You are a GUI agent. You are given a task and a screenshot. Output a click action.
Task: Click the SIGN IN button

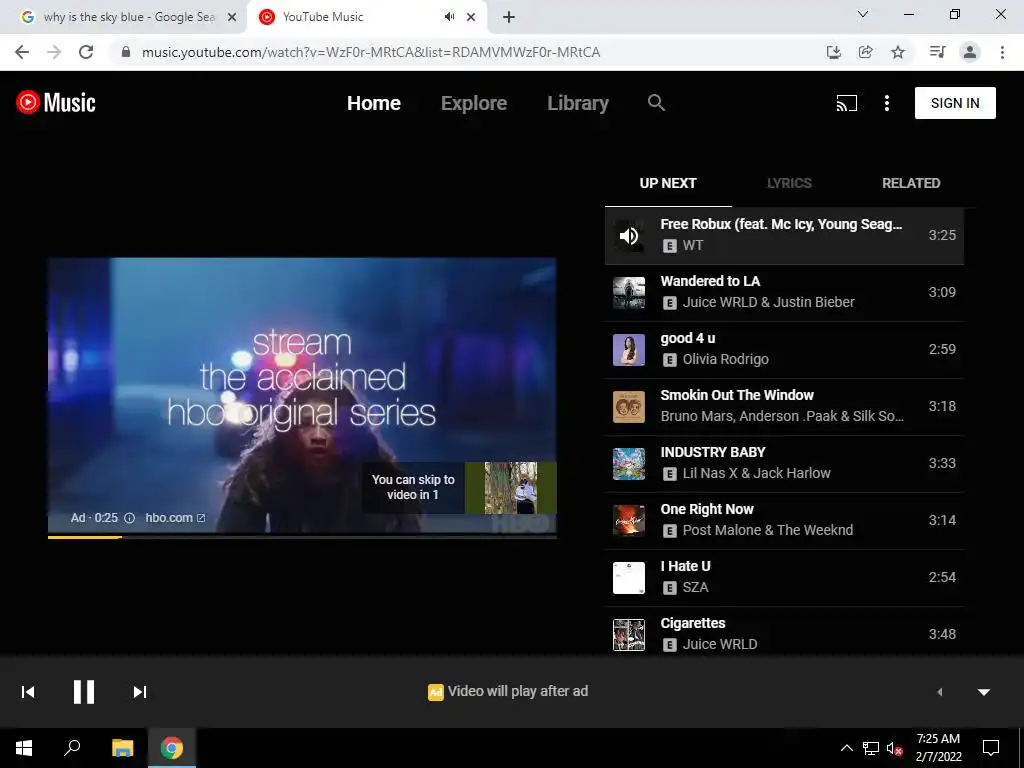tap(955, 103)
